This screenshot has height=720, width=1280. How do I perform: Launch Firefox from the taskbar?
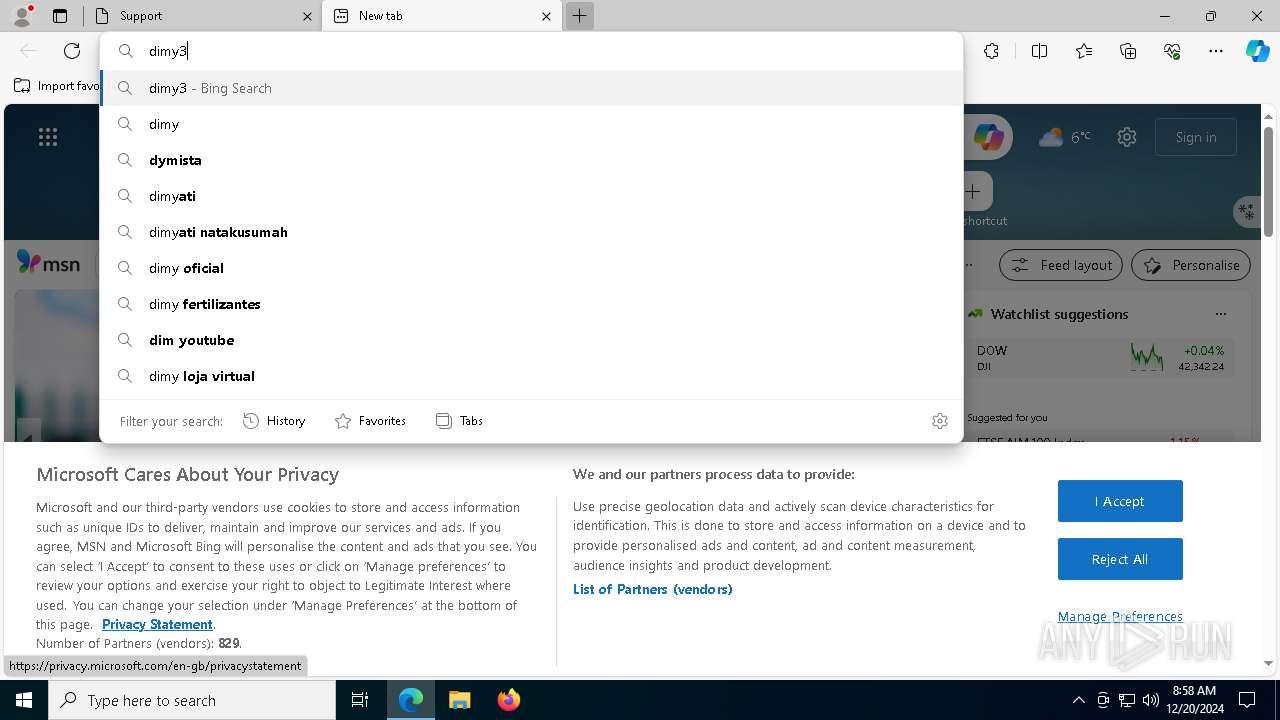click(508, 700)
